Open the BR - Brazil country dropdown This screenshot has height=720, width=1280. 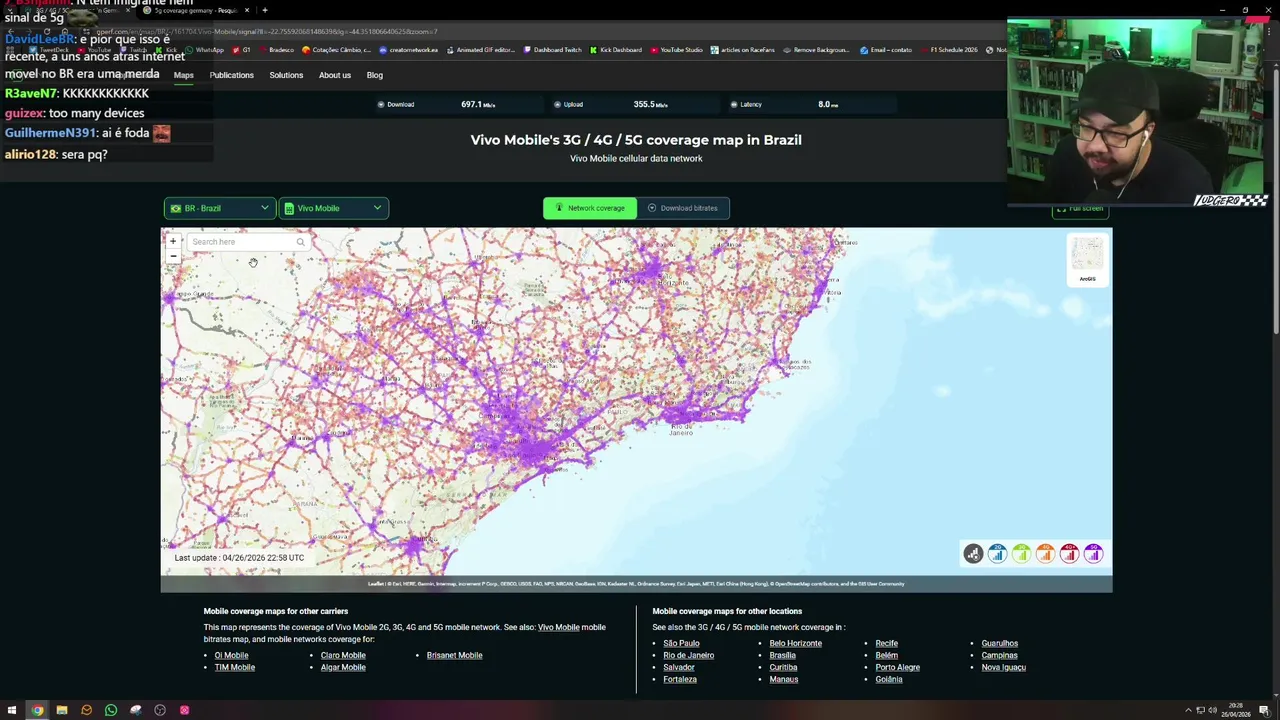220,208
